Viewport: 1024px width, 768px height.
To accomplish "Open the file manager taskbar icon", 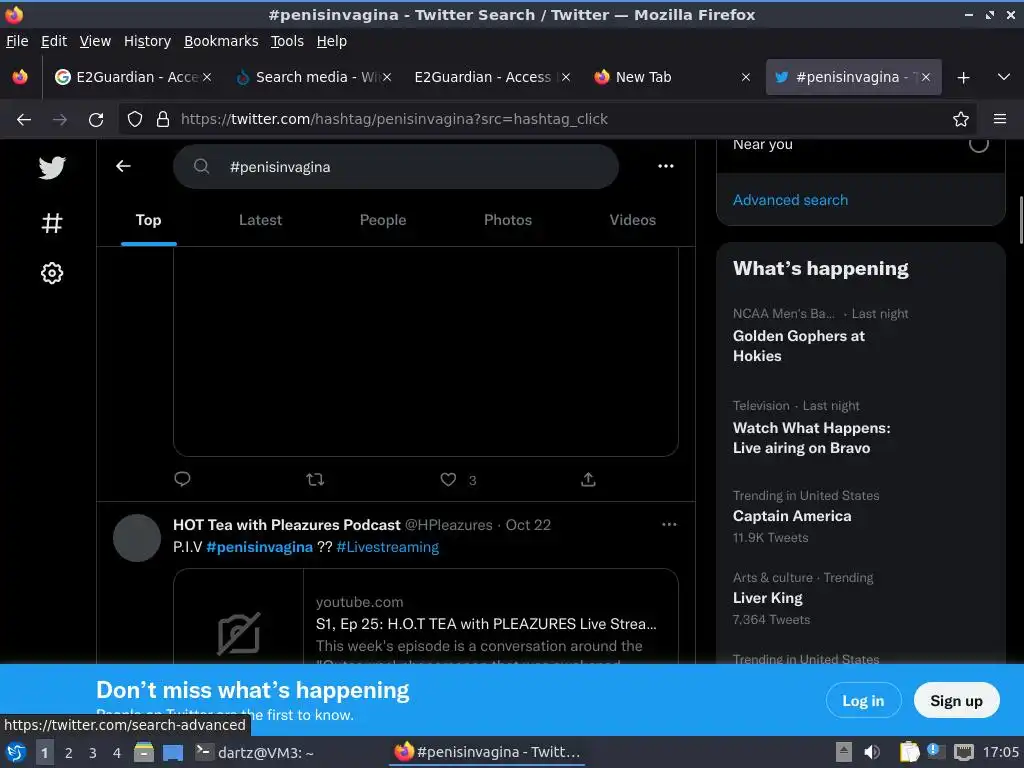I will point(144,753).
